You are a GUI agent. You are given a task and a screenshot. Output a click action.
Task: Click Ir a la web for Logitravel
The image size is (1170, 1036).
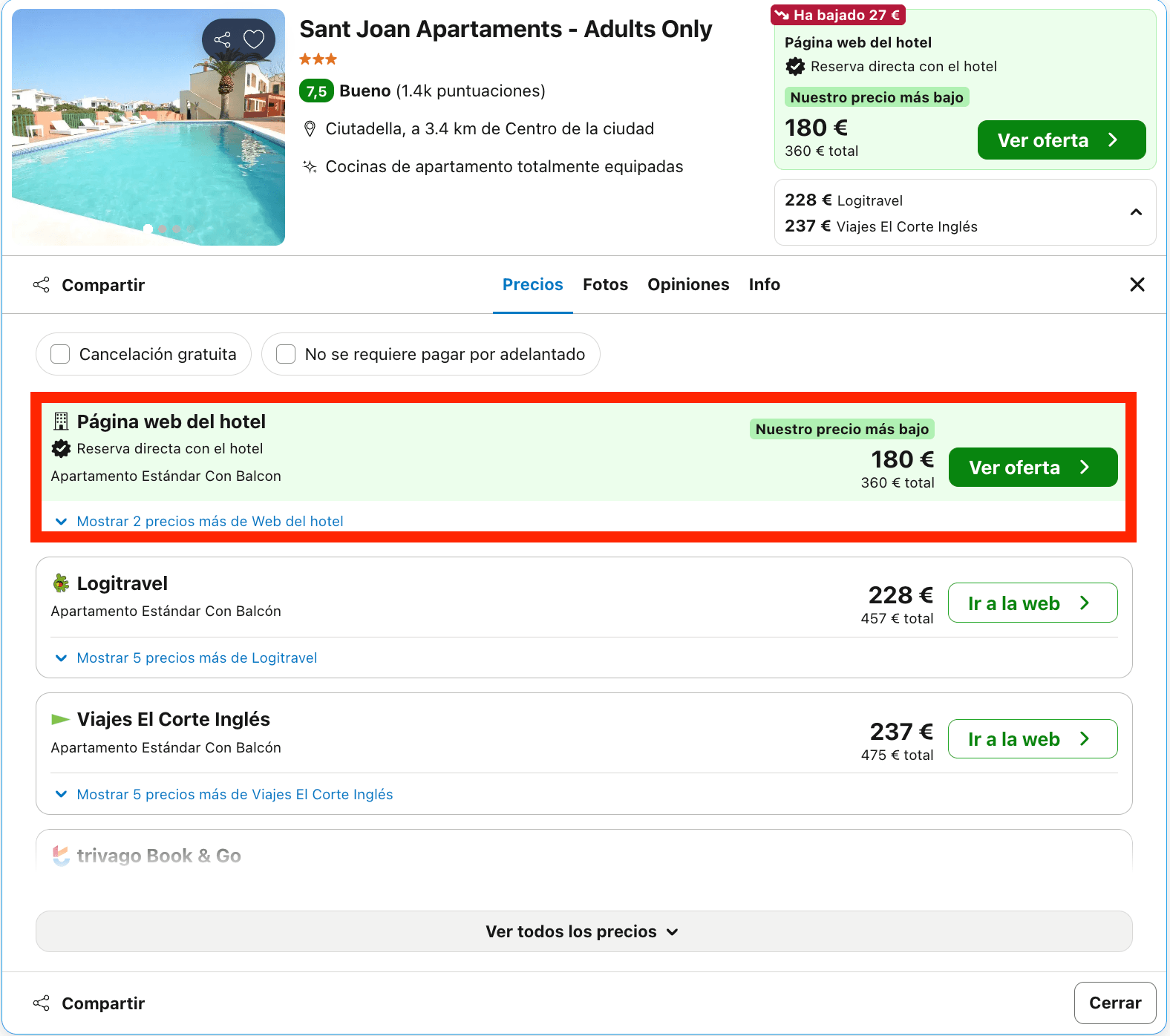coord(1033,603)
